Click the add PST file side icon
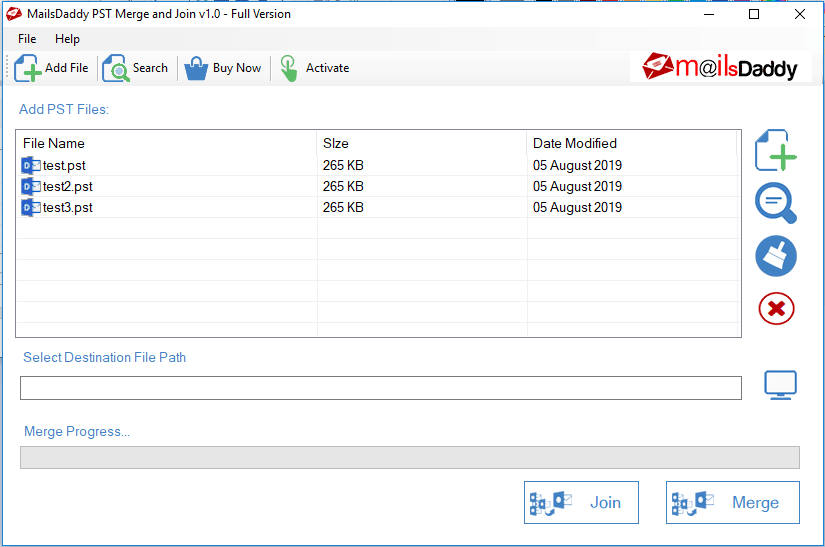The image size is (825, 547). click(x=776, y=150)
